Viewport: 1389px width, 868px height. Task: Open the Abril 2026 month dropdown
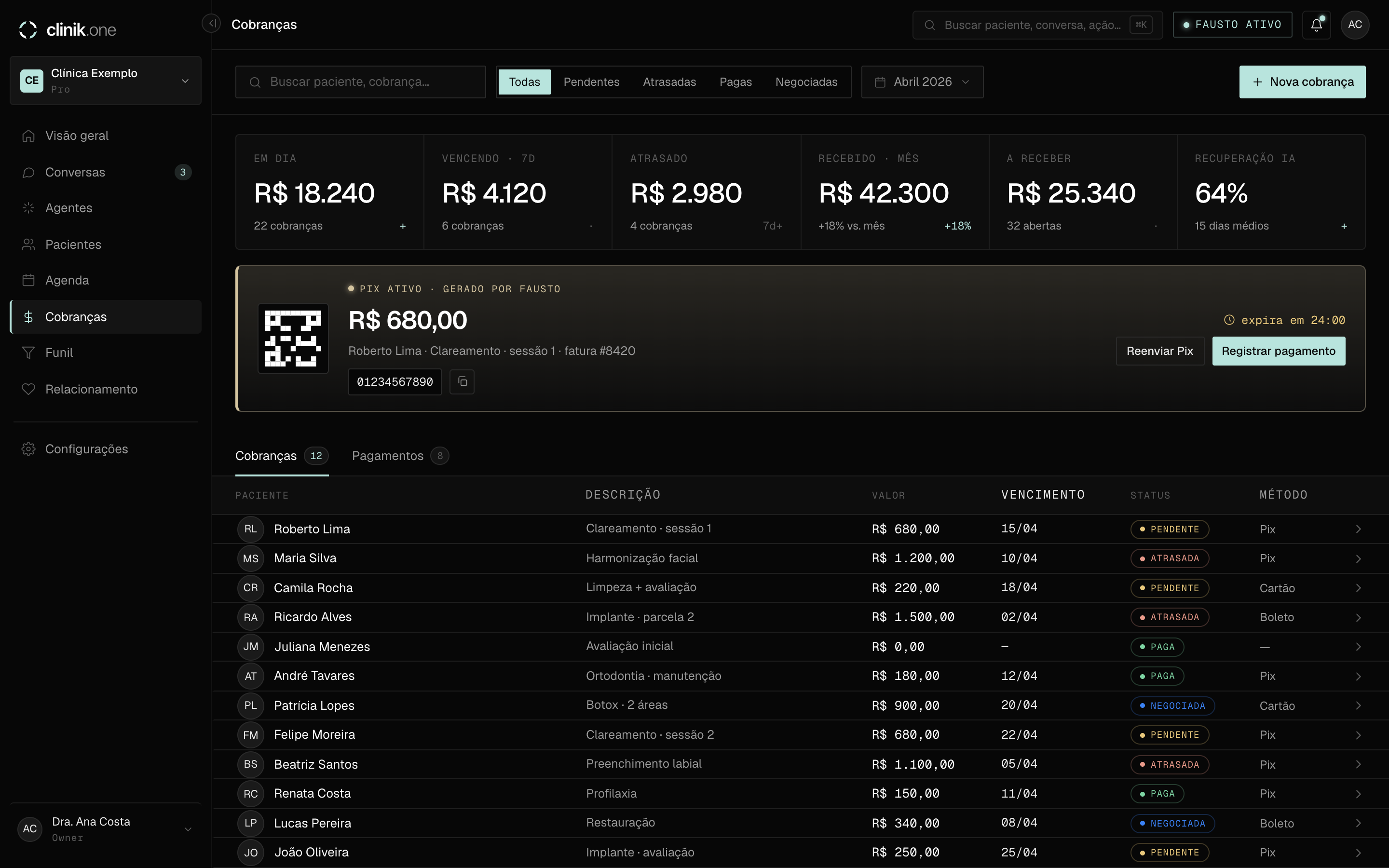(922, 82)
